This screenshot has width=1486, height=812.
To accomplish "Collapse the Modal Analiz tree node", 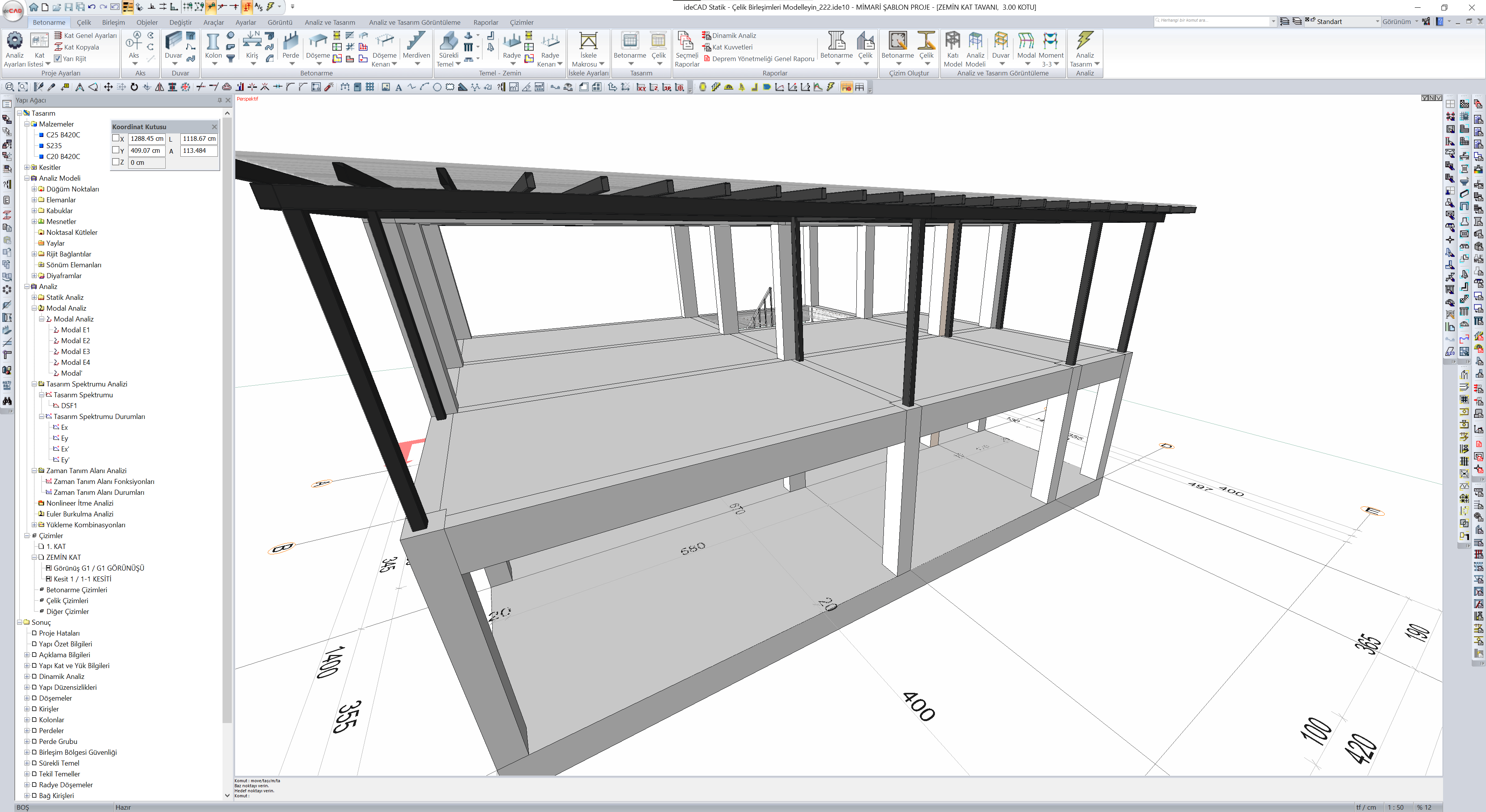I will click(x=34, y=309).
